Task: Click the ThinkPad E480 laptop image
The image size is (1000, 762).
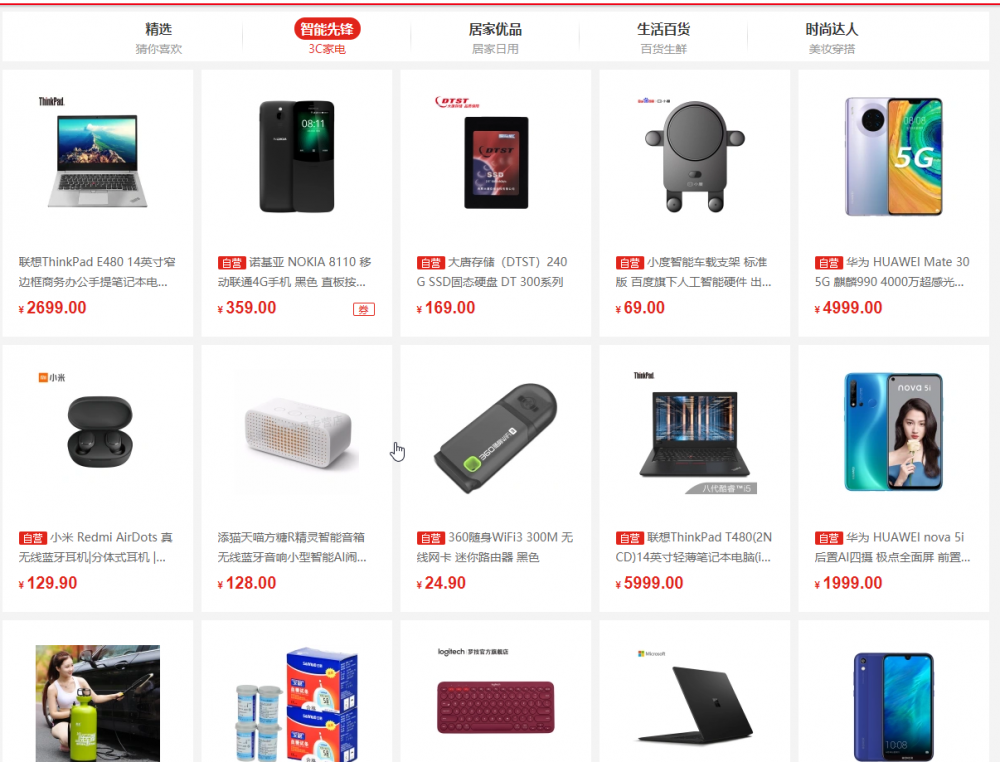Action: click(x=98, y=156)
